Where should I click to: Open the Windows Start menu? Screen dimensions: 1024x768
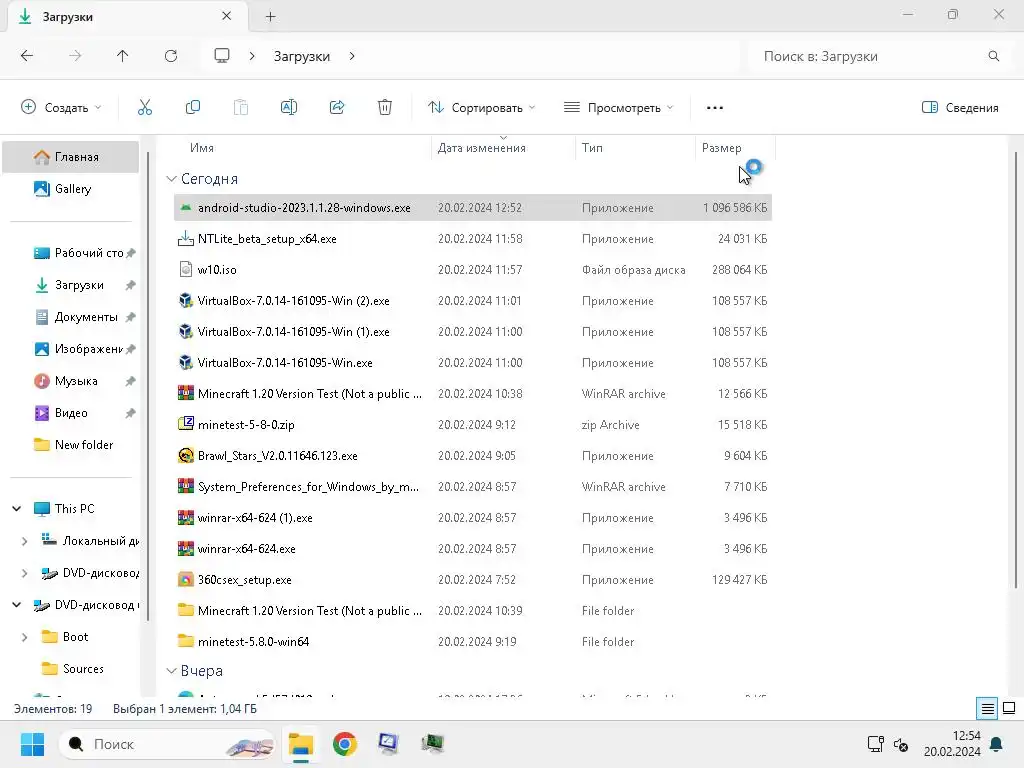[x=32, y=744]
